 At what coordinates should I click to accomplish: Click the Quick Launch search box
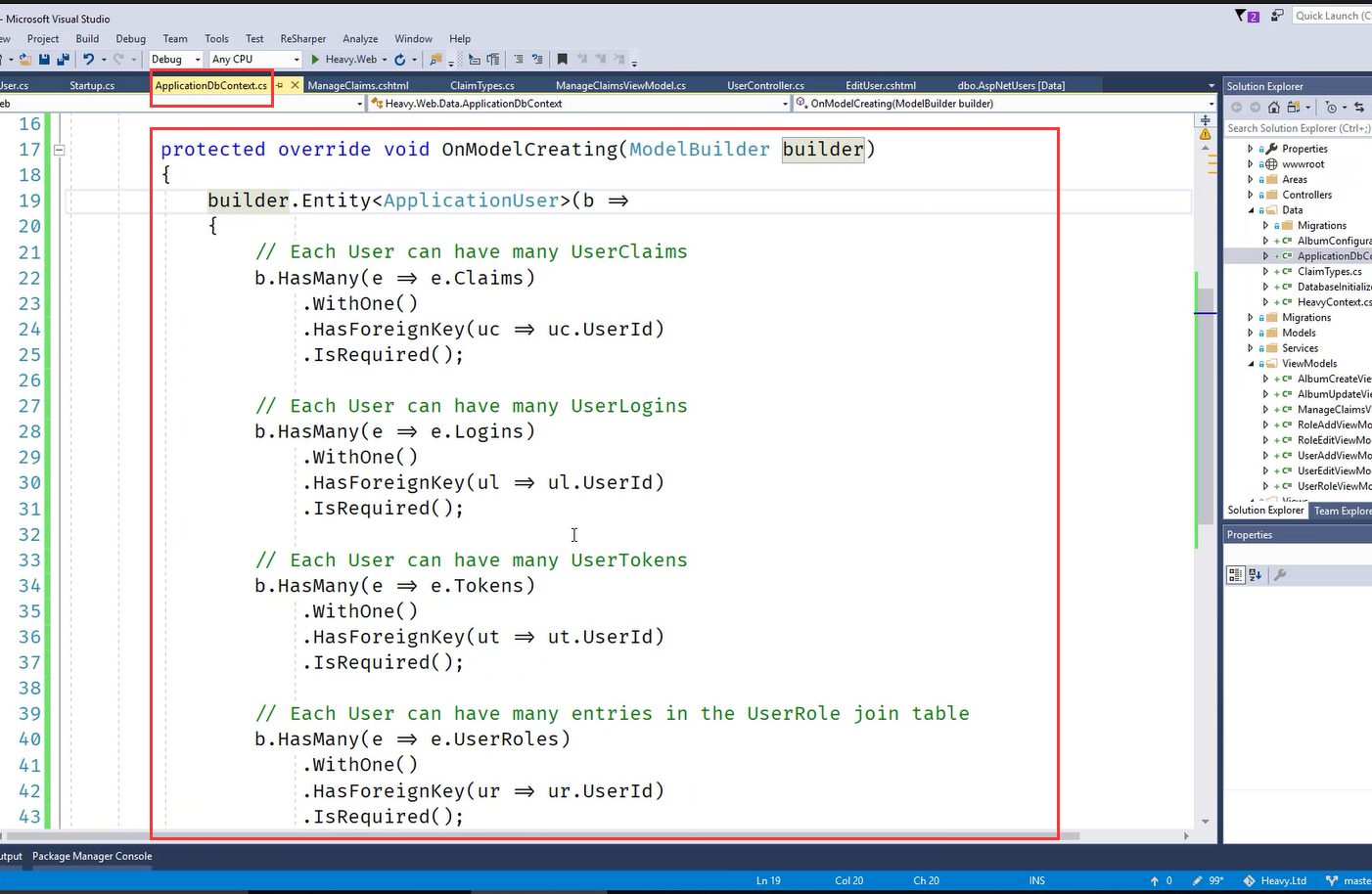1332,16
